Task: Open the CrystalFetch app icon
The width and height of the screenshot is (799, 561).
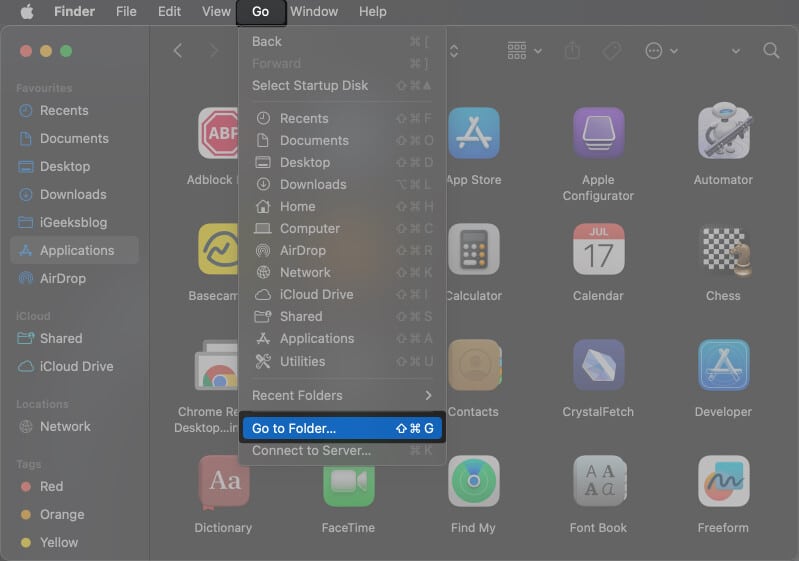Action: pos(598,365)
